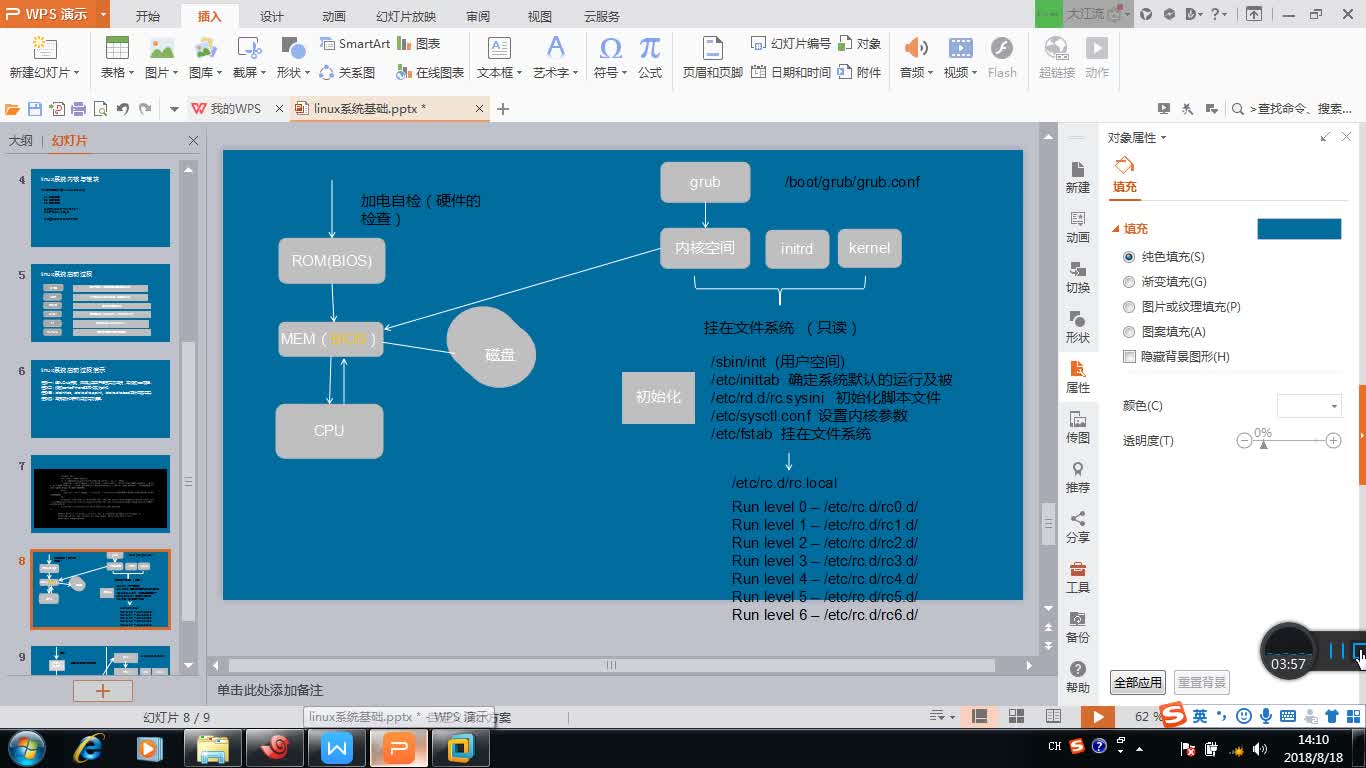Image resolution: width=1366 pixels, height=768 pixels.
Task: Click the New Slide (新建幻灯片) icon
Action: click(x=44, y=49)
